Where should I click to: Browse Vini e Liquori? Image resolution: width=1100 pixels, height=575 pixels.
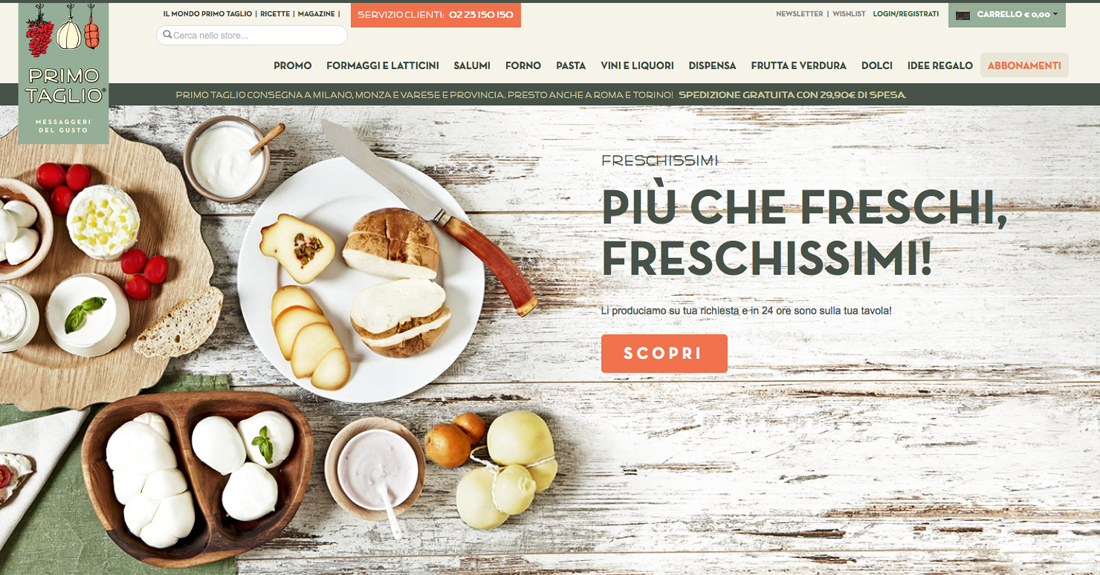(x=637, y=65)
